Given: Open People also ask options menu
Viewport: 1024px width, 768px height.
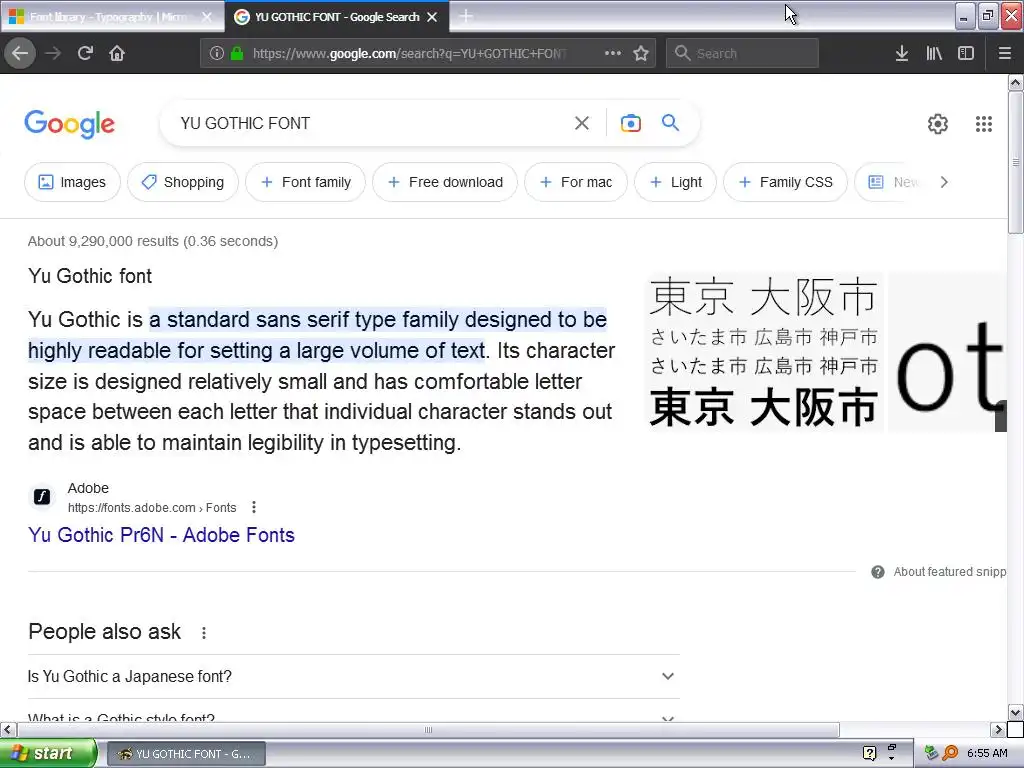Looking at the screenshot, I should coord(204,633).
